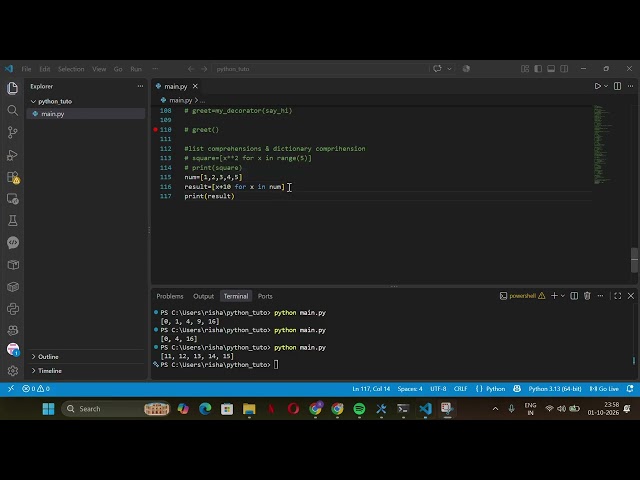Open the Go menu
This screenshot has height=480, width=640.
coord(118,69)
